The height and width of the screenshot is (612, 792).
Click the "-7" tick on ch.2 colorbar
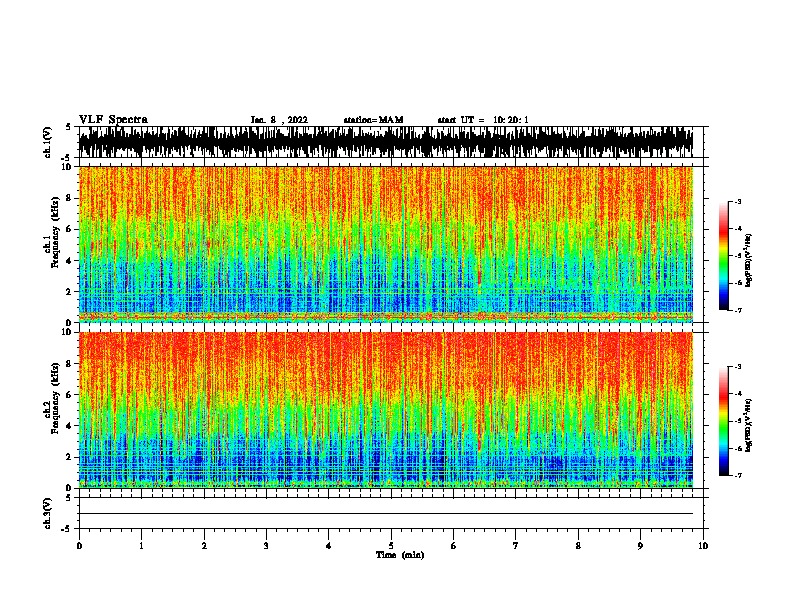click(x=738, y=475)
